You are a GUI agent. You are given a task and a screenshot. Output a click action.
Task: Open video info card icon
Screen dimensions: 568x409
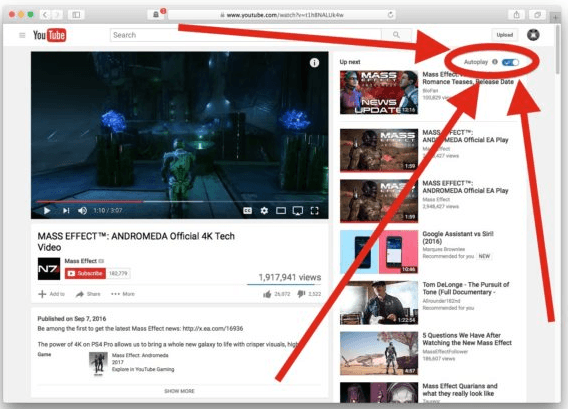coord(314,63)
